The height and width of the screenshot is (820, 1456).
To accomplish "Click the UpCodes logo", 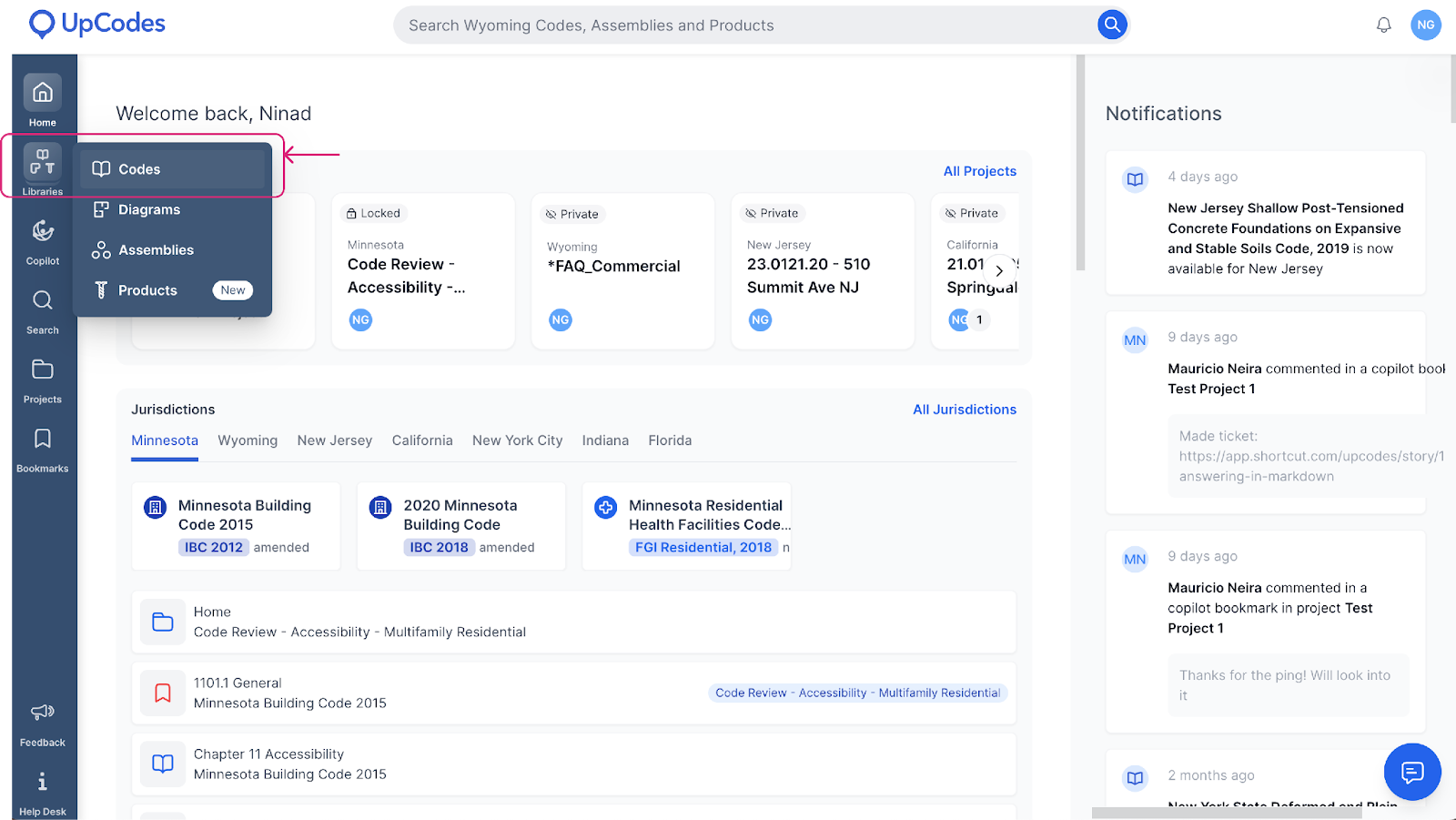I will 96,24.
